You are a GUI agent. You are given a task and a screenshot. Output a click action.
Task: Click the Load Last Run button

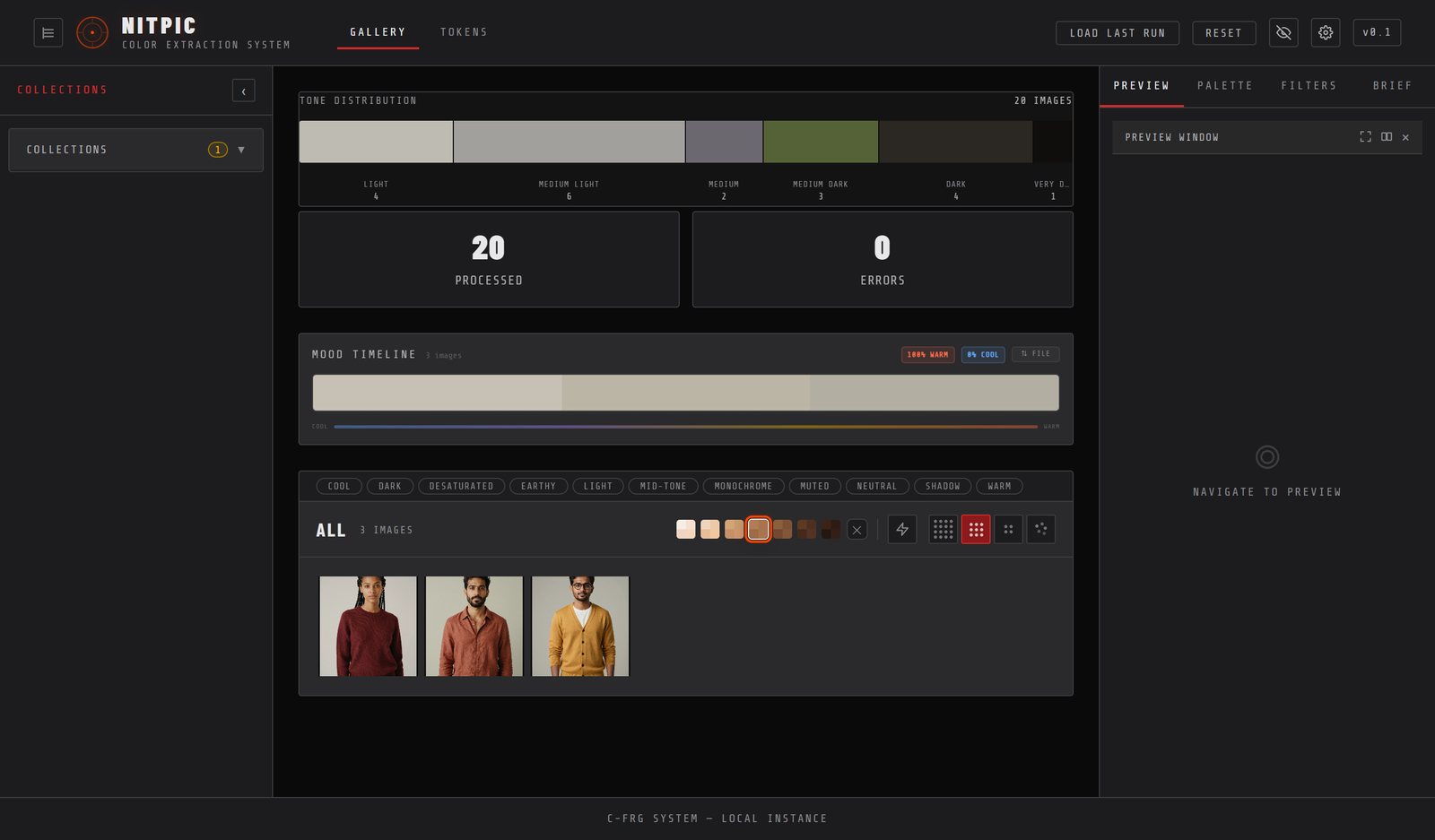point(1118,33)
